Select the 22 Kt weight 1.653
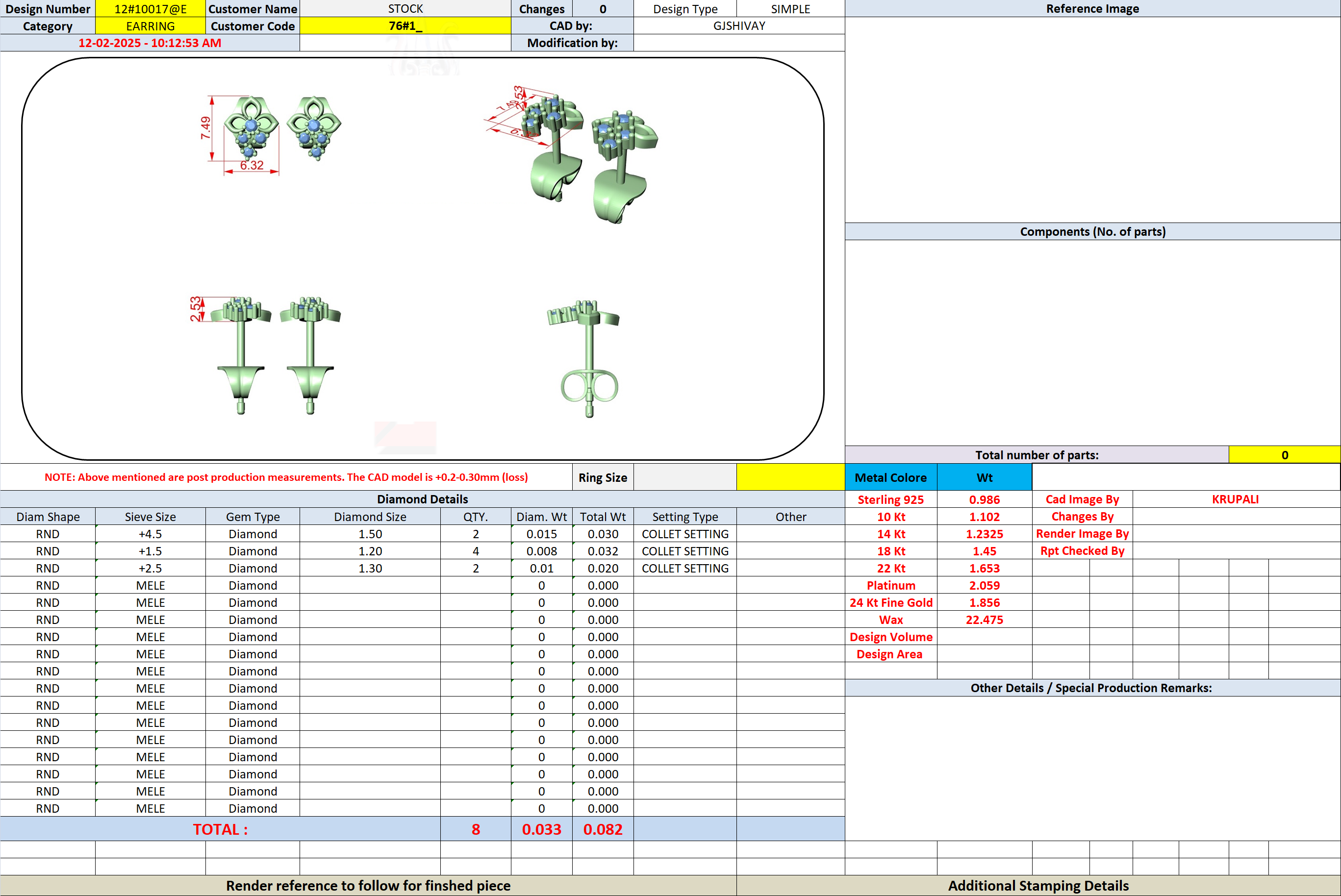 (x=985, y=568)
